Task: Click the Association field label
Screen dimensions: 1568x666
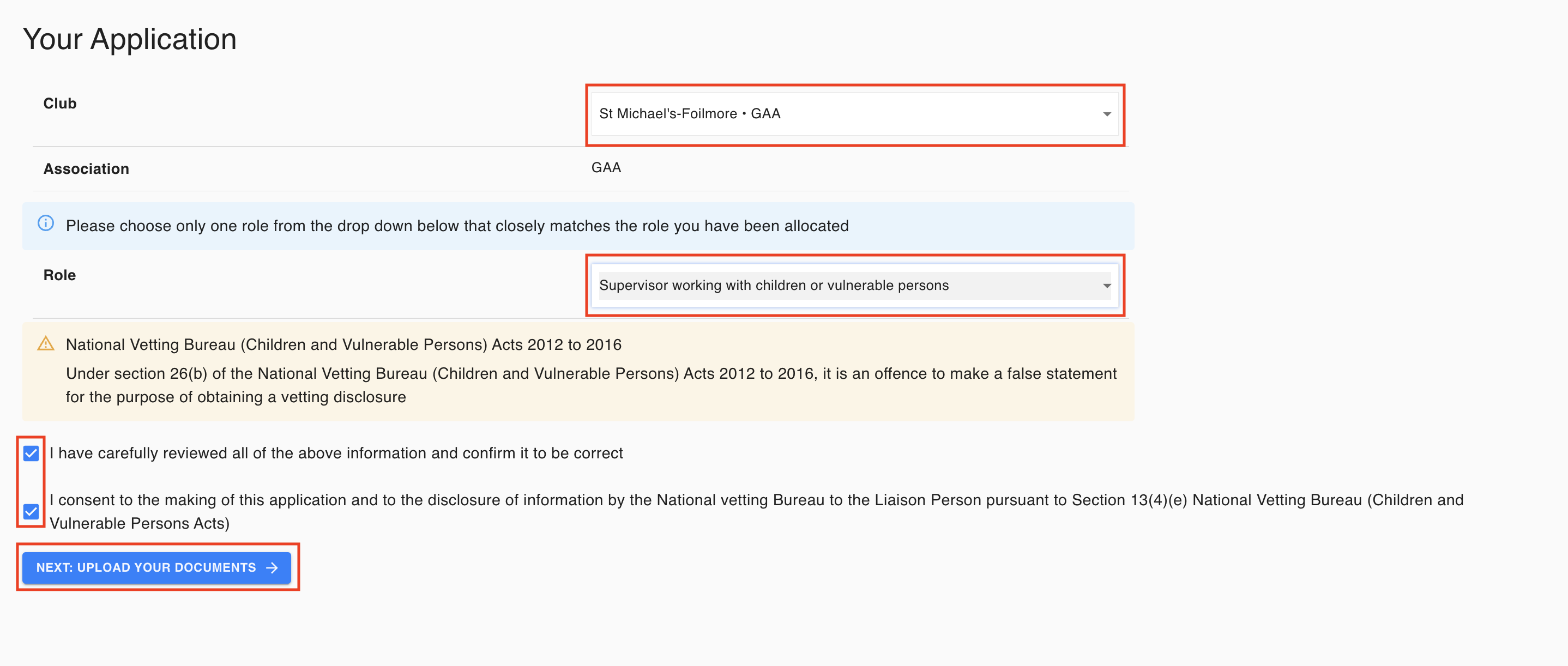Action: point(86,168)
